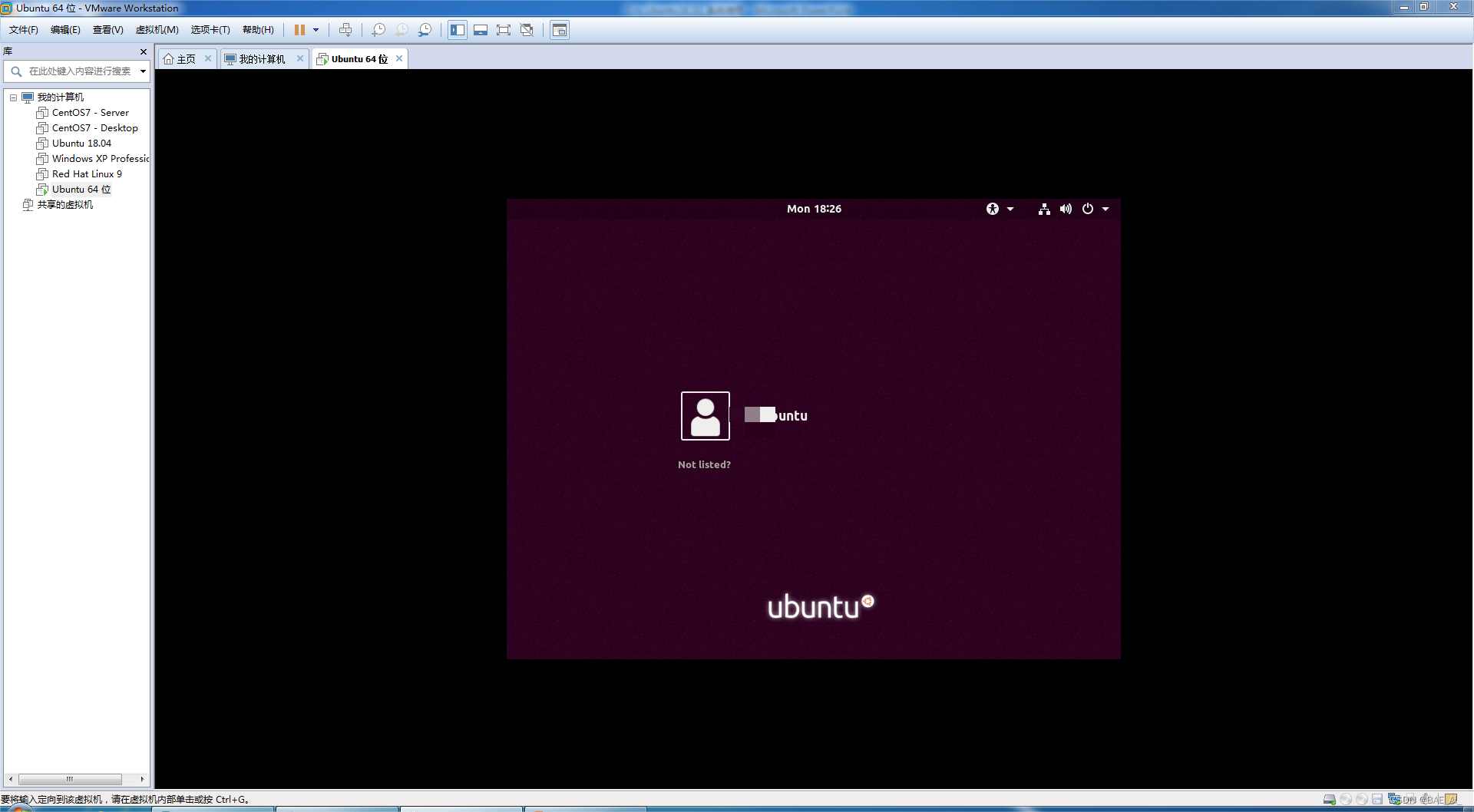The image size is (1474, 812).
Task: Click the username ending in untu
Action: tap(776, 415)
